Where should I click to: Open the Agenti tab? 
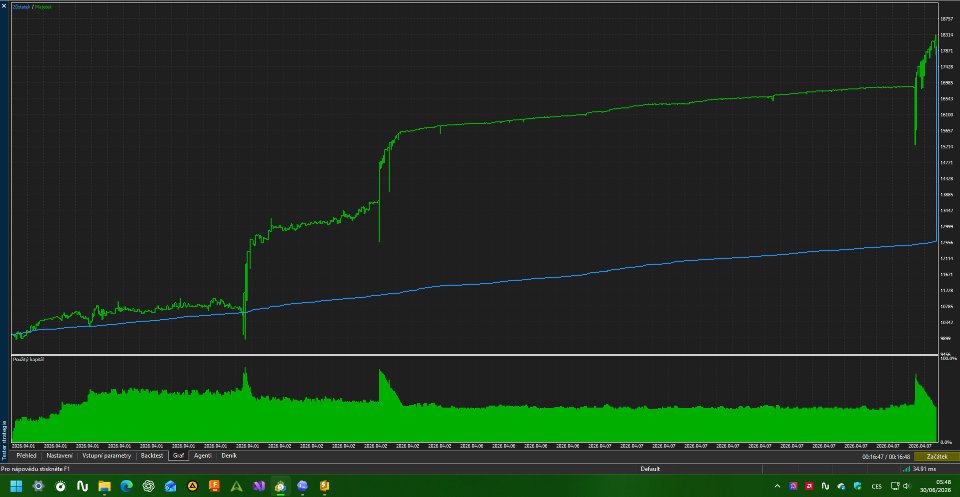tap(203, 456)
